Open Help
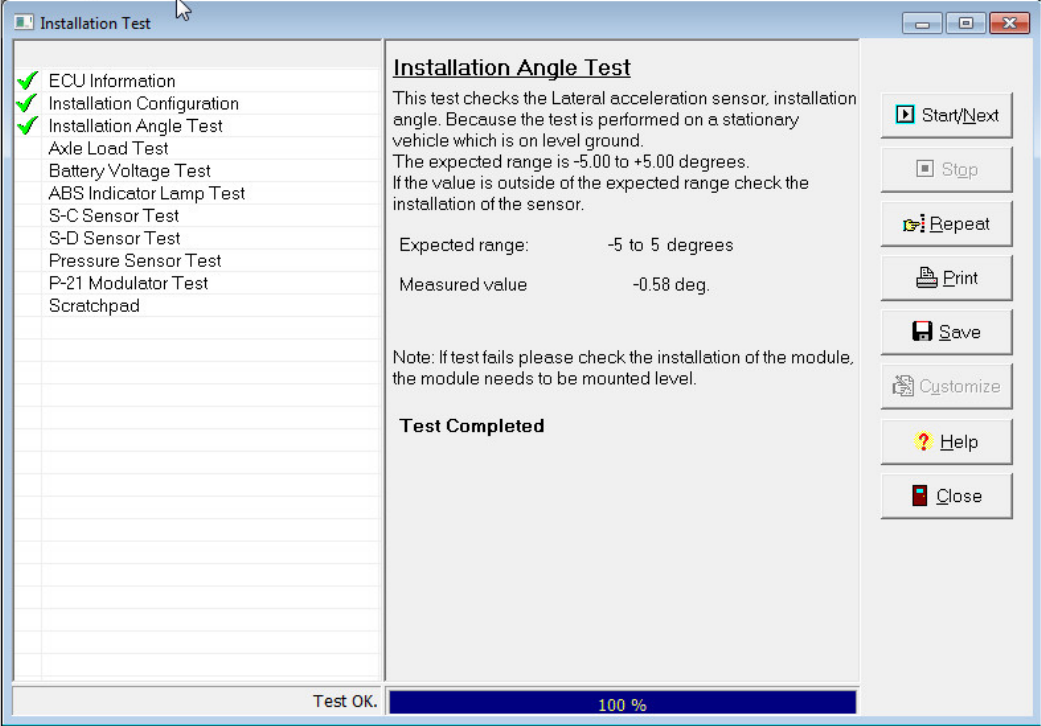This screenshot has width=1041, height=726. pos(946,442)
